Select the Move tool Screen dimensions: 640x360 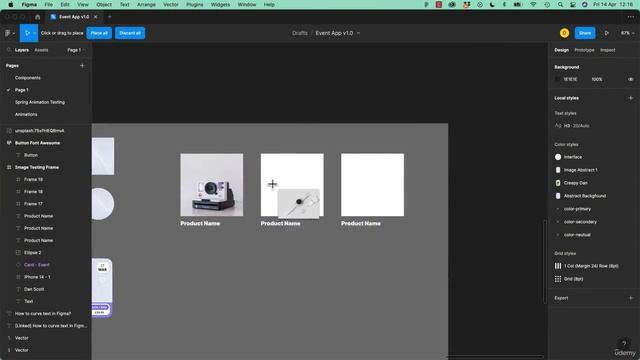[x=27, y=33]
